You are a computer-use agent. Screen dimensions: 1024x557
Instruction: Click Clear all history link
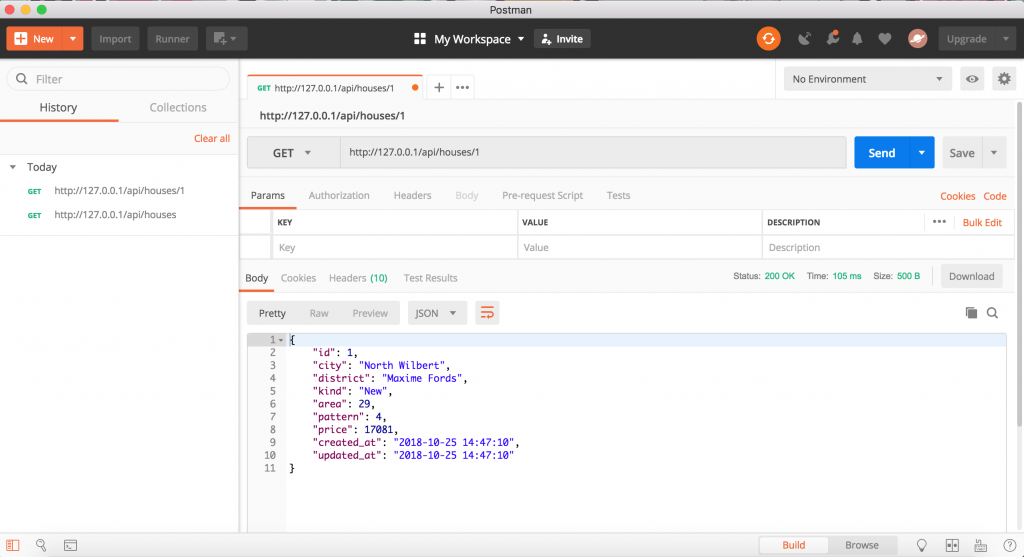(212, 138)
